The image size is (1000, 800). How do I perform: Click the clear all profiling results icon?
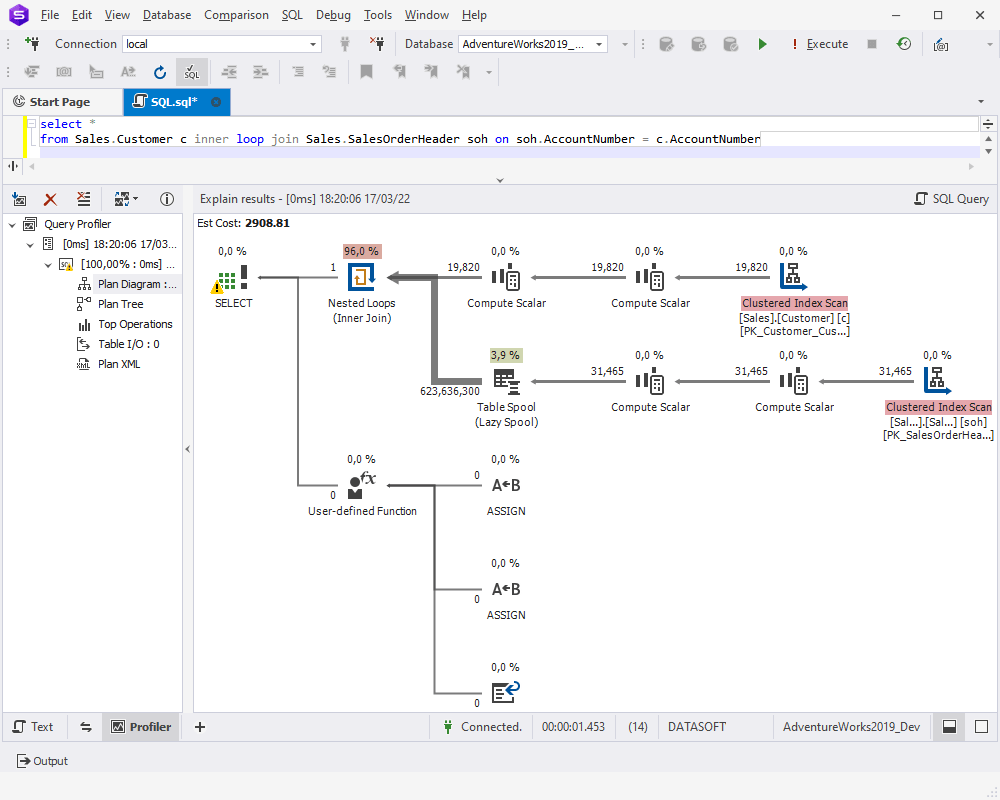coord(84,199)
